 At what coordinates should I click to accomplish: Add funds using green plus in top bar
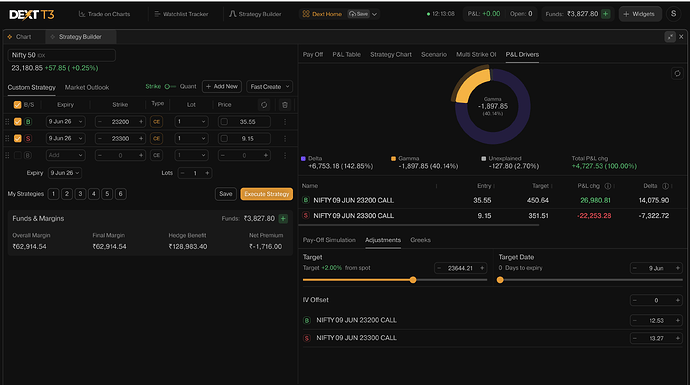606,14
